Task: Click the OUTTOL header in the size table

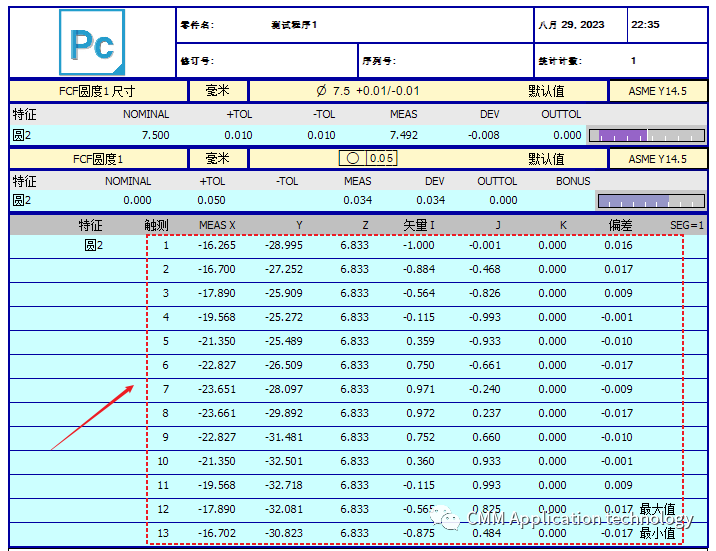Action: coord(561,114)
